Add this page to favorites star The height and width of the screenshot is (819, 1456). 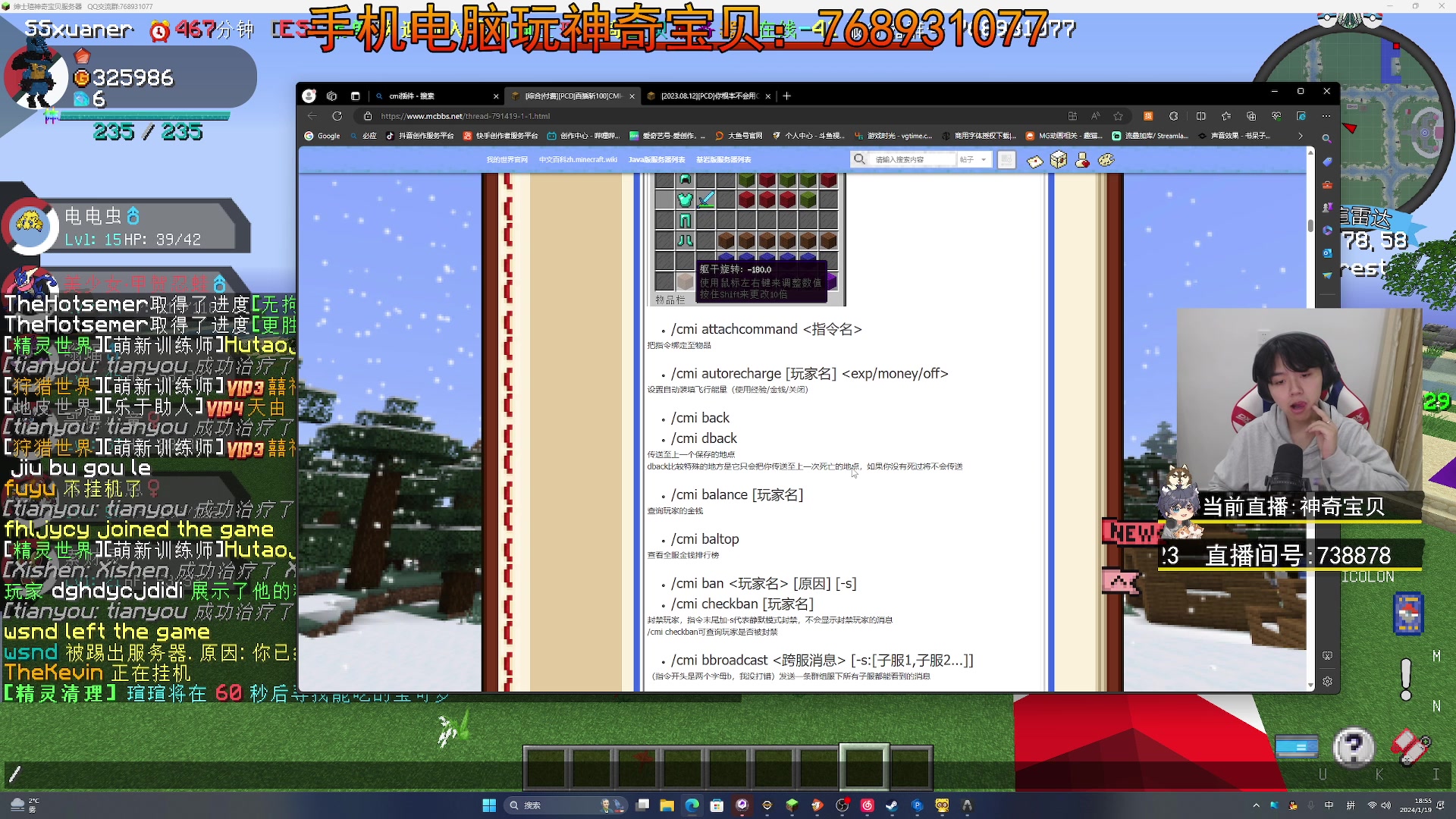1118,116
